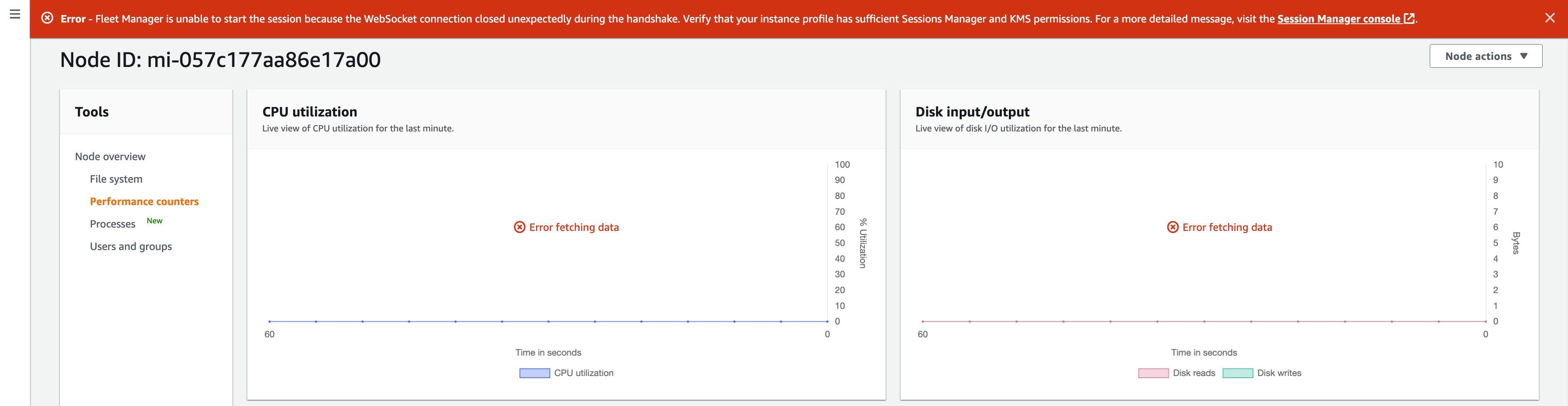Open the Session Manager console link

[x=1338, y=19]
